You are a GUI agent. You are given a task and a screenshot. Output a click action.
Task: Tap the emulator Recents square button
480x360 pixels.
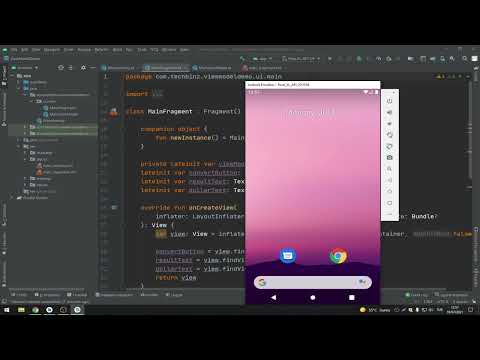point(352,297)
